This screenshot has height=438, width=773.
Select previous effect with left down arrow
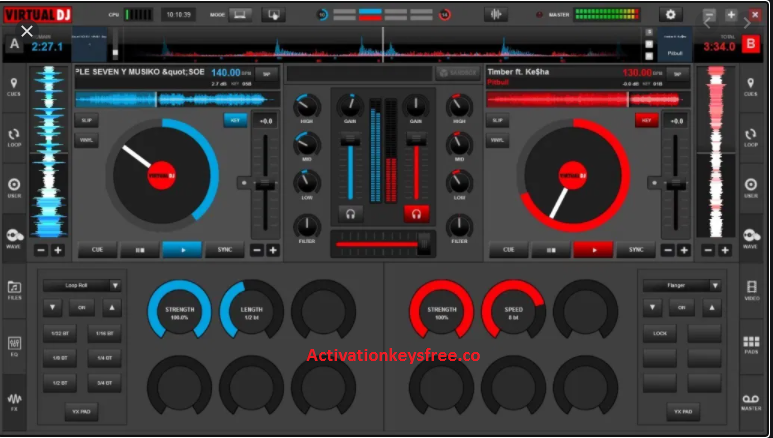point(53,307)
